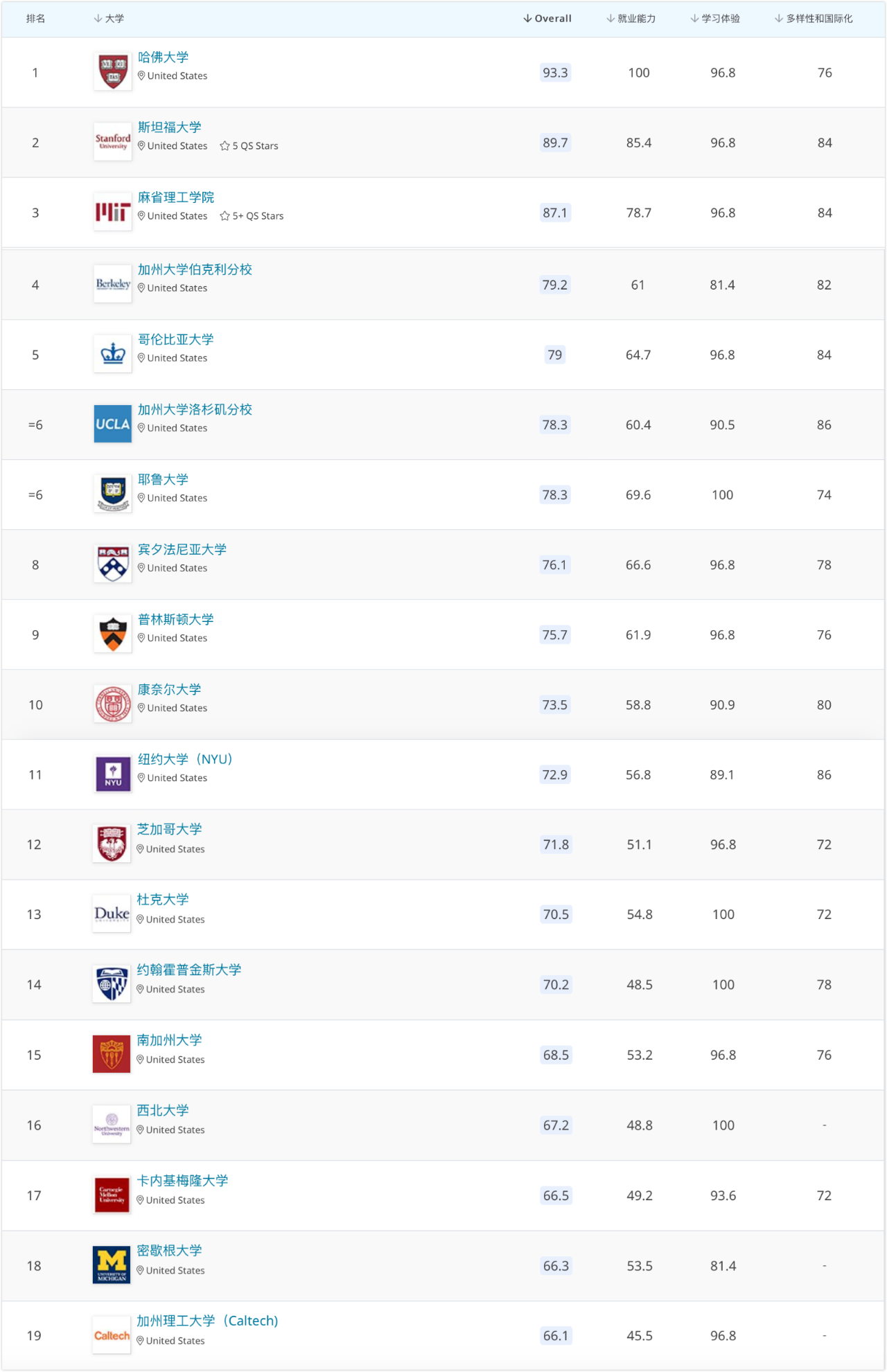Viewport: 887px width, 1372px height.
Task: Click the 5+ QS Stars badge for MIT
Action: (x=252, y=216)
